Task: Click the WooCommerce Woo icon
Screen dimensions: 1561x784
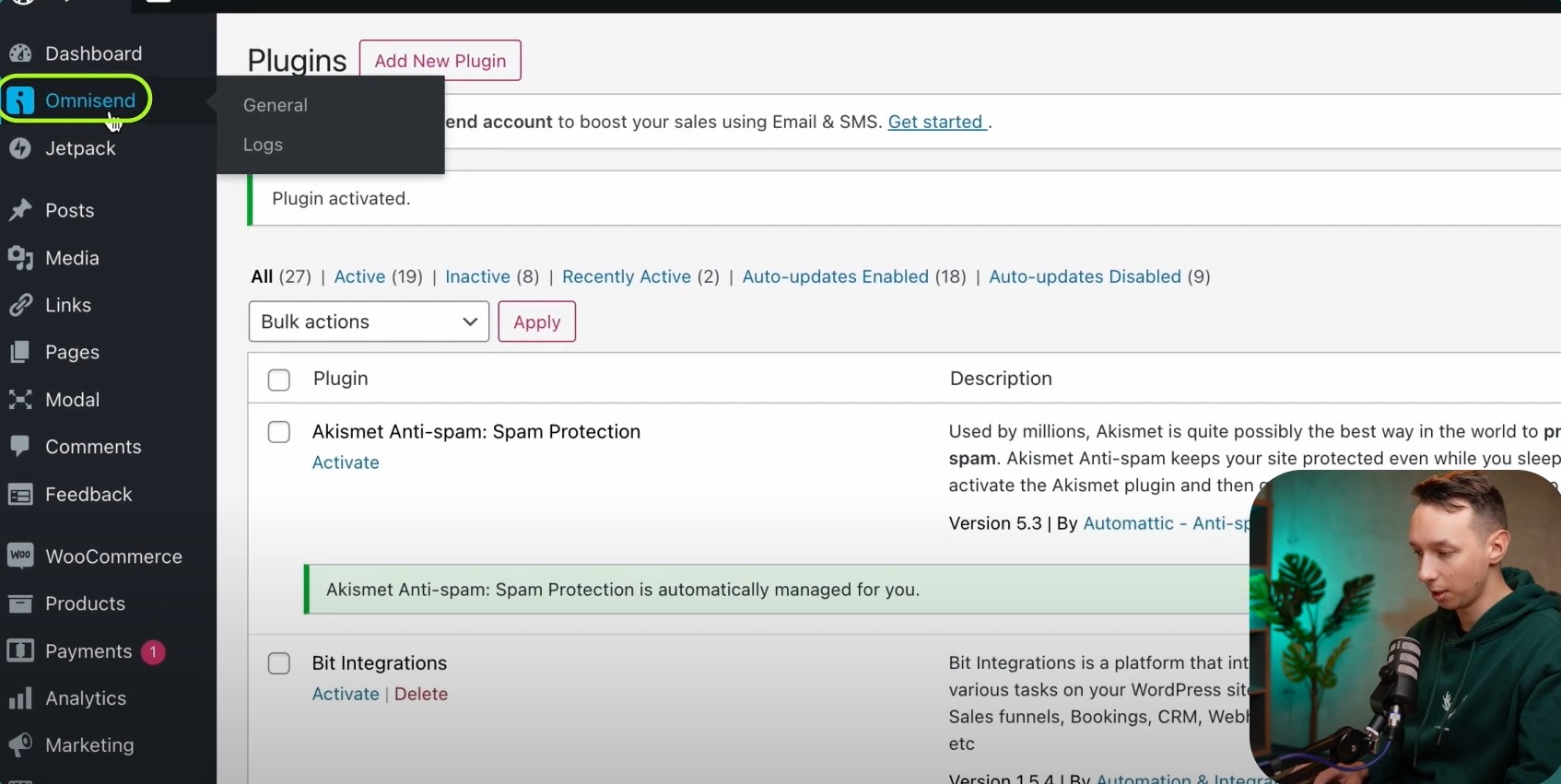Action: (20, 556)
